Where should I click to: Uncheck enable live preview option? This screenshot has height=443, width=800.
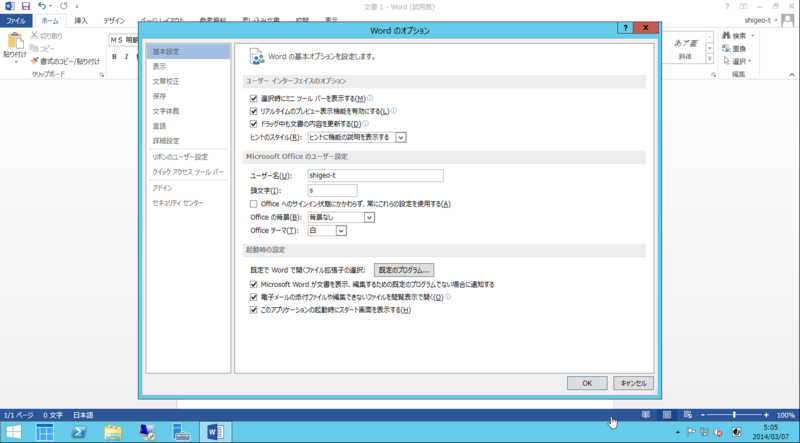click(x=254, y=111)
